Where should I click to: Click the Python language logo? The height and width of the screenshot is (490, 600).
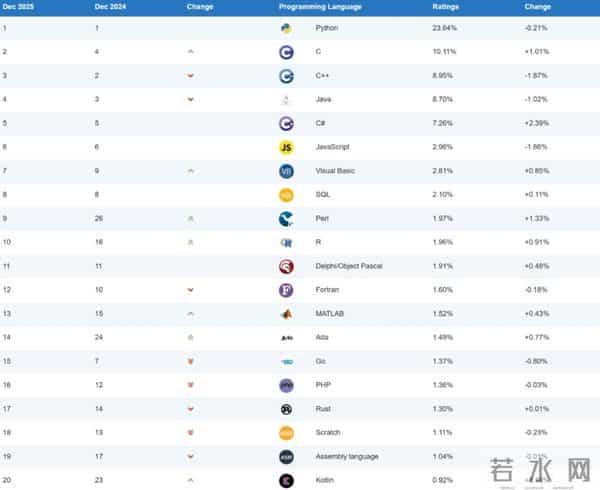pyautogui.click(x=286, y=28)
